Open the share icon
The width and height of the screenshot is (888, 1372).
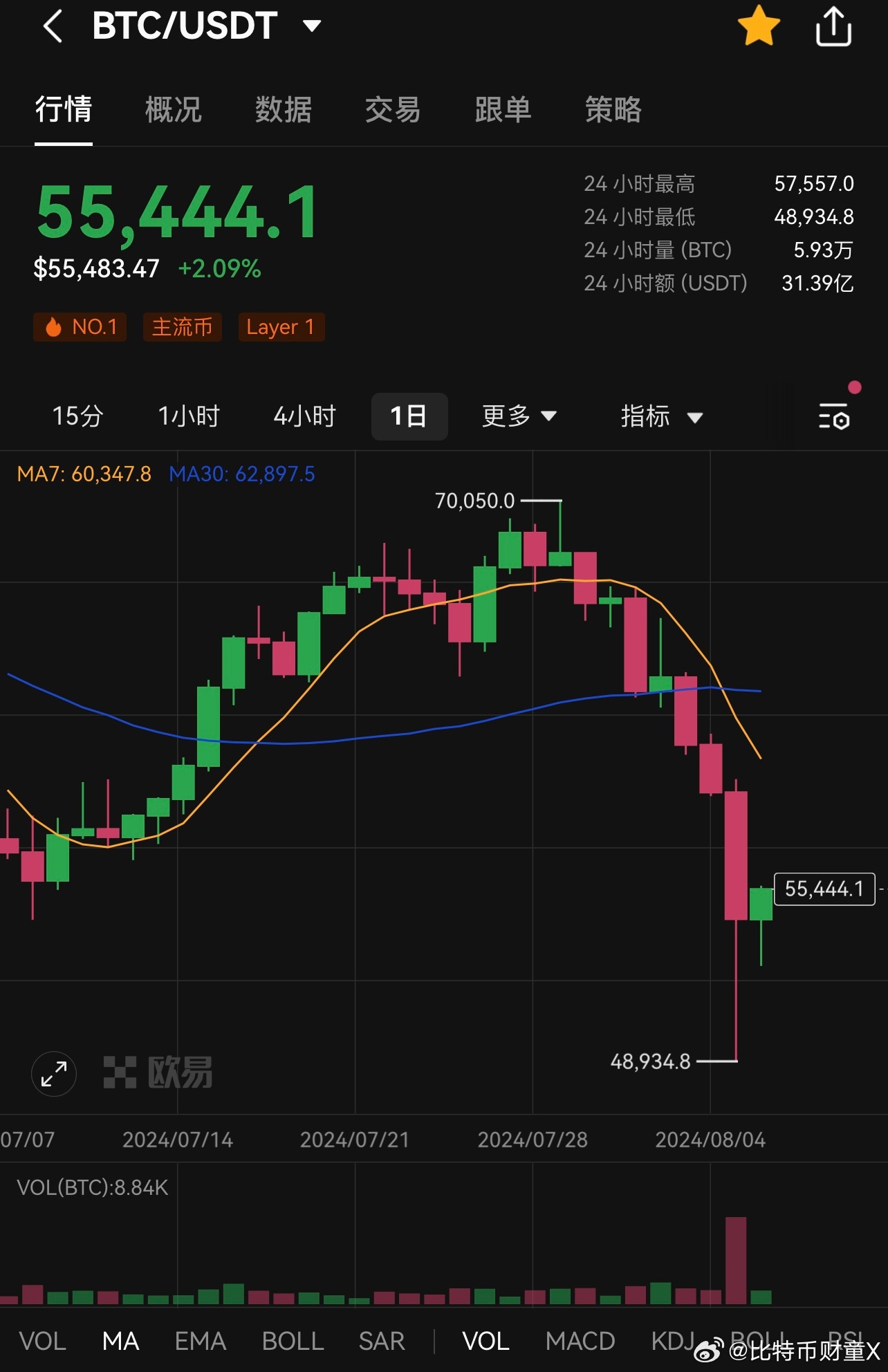(x=833, y=26)
